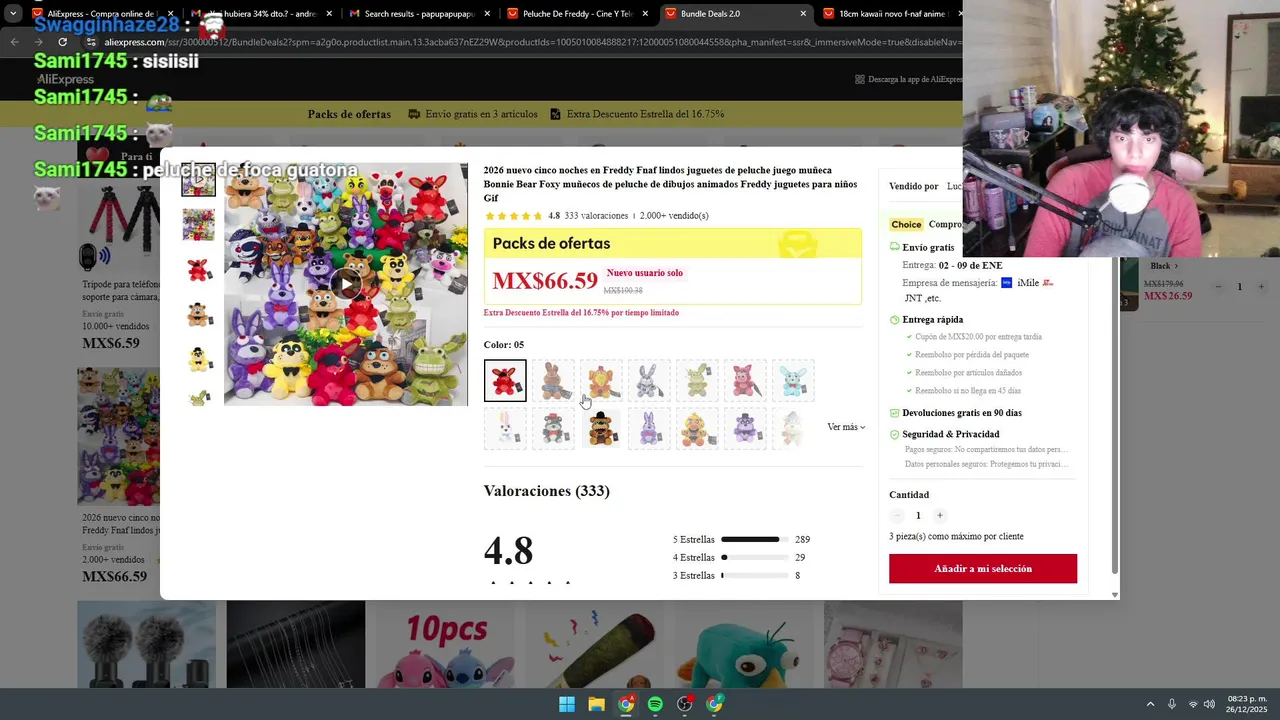Select the brown bunny plush color swatch
This screenshot has height=720, width=1280.
click(x=553, y=381)
